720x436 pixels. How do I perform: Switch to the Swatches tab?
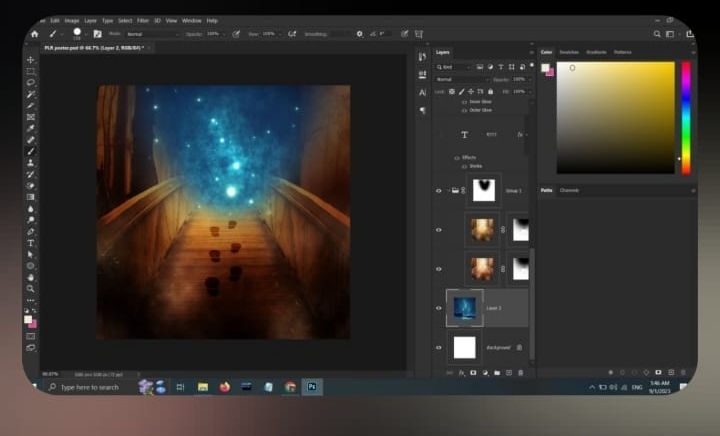[569, 52]
